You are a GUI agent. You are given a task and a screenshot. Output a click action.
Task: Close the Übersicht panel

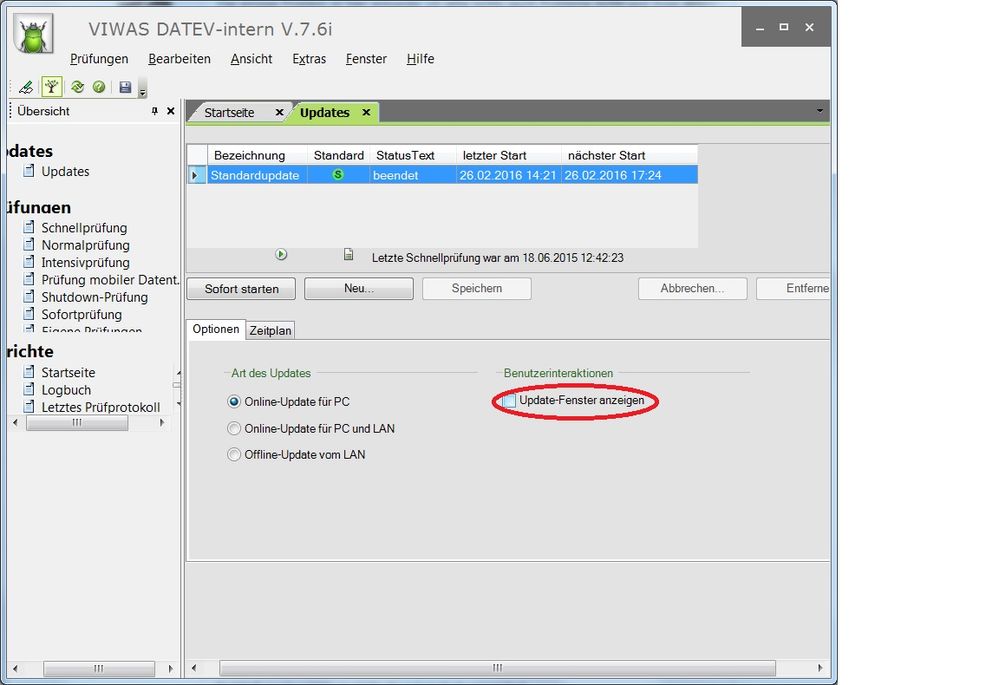coord(171,111)
